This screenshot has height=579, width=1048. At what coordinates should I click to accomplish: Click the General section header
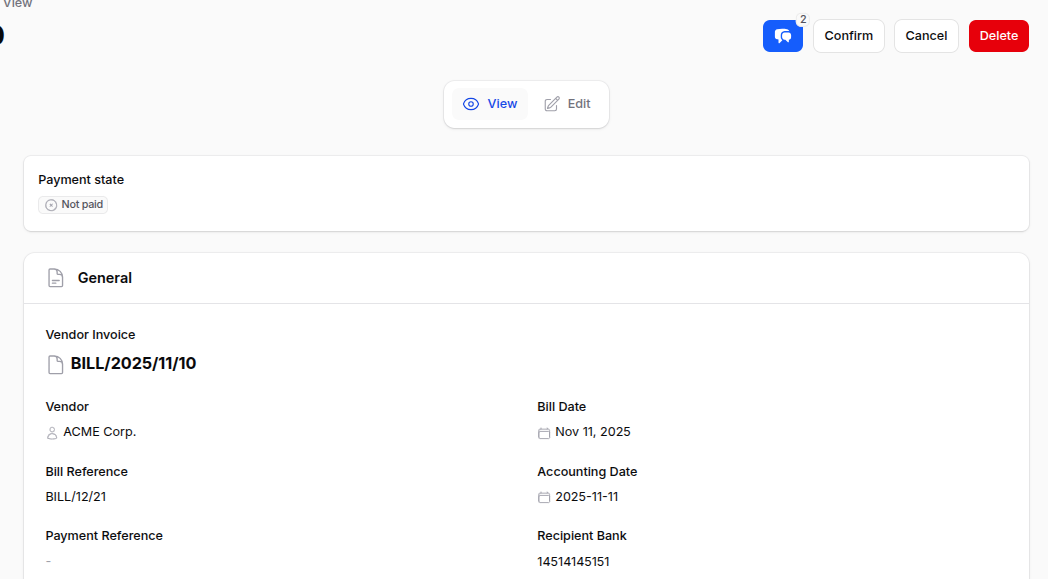(x=105, y=278)
